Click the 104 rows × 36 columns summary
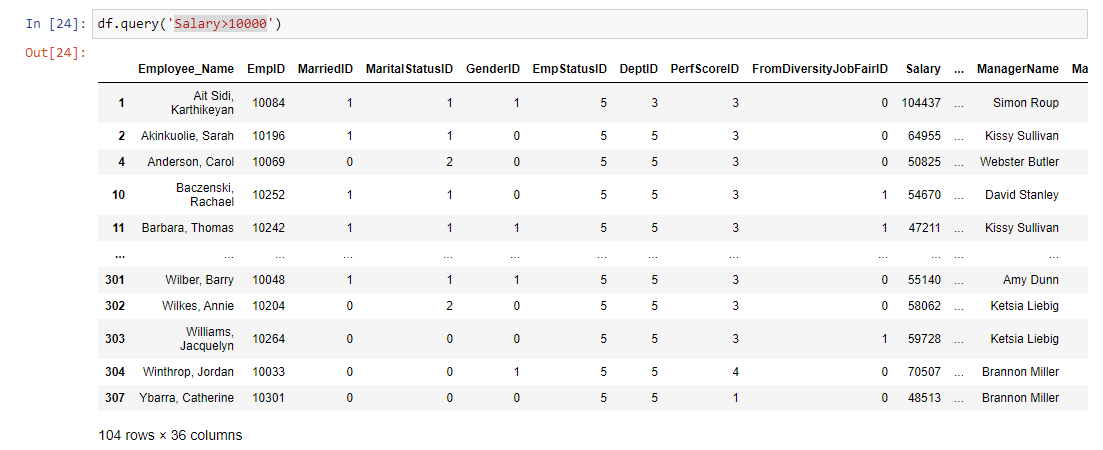1103x450 pixels. tap(170, 435)
